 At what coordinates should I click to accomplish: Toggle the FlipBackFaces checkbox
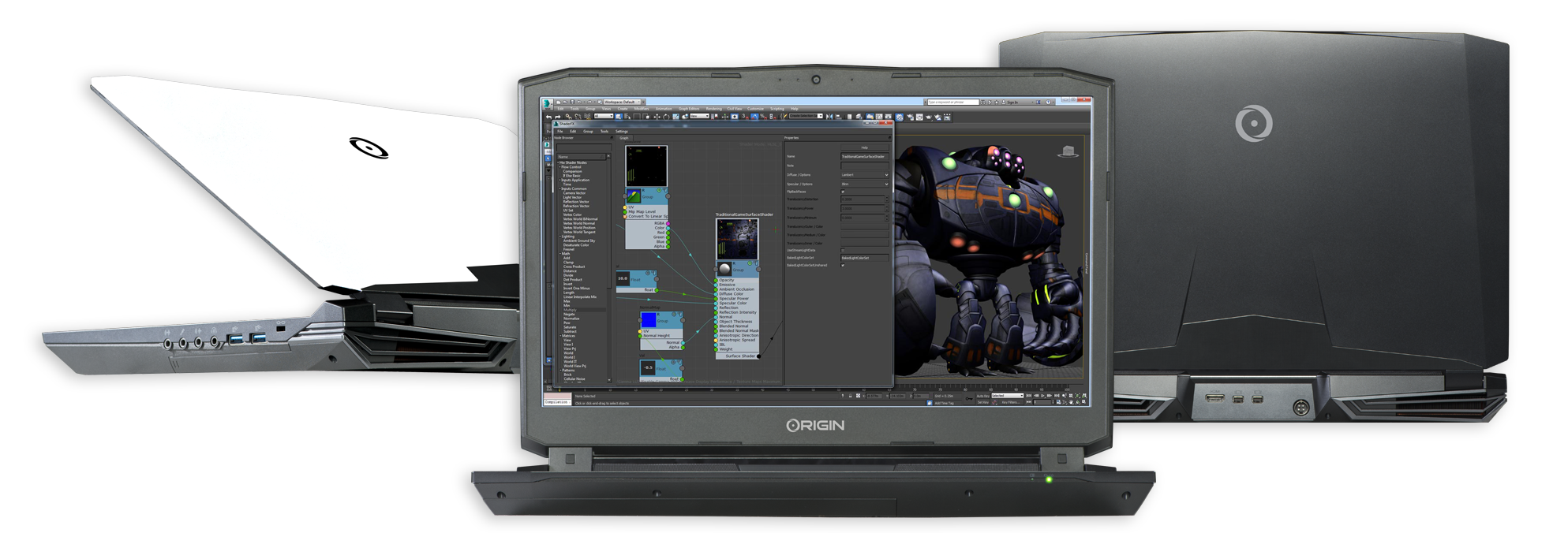[x=843, y=192]
